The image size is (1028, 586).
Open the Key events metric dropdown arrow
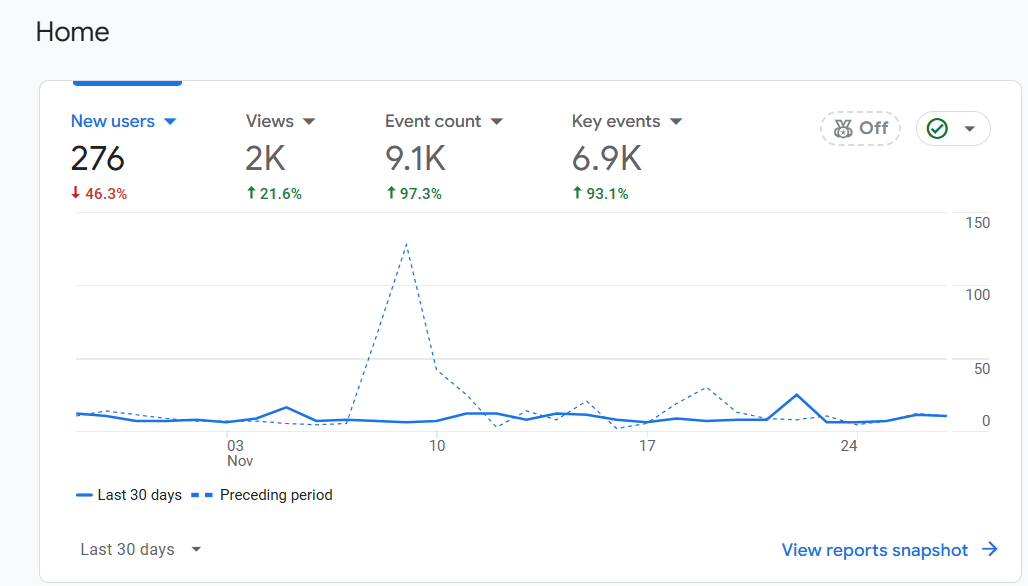(x=676, y=122)
